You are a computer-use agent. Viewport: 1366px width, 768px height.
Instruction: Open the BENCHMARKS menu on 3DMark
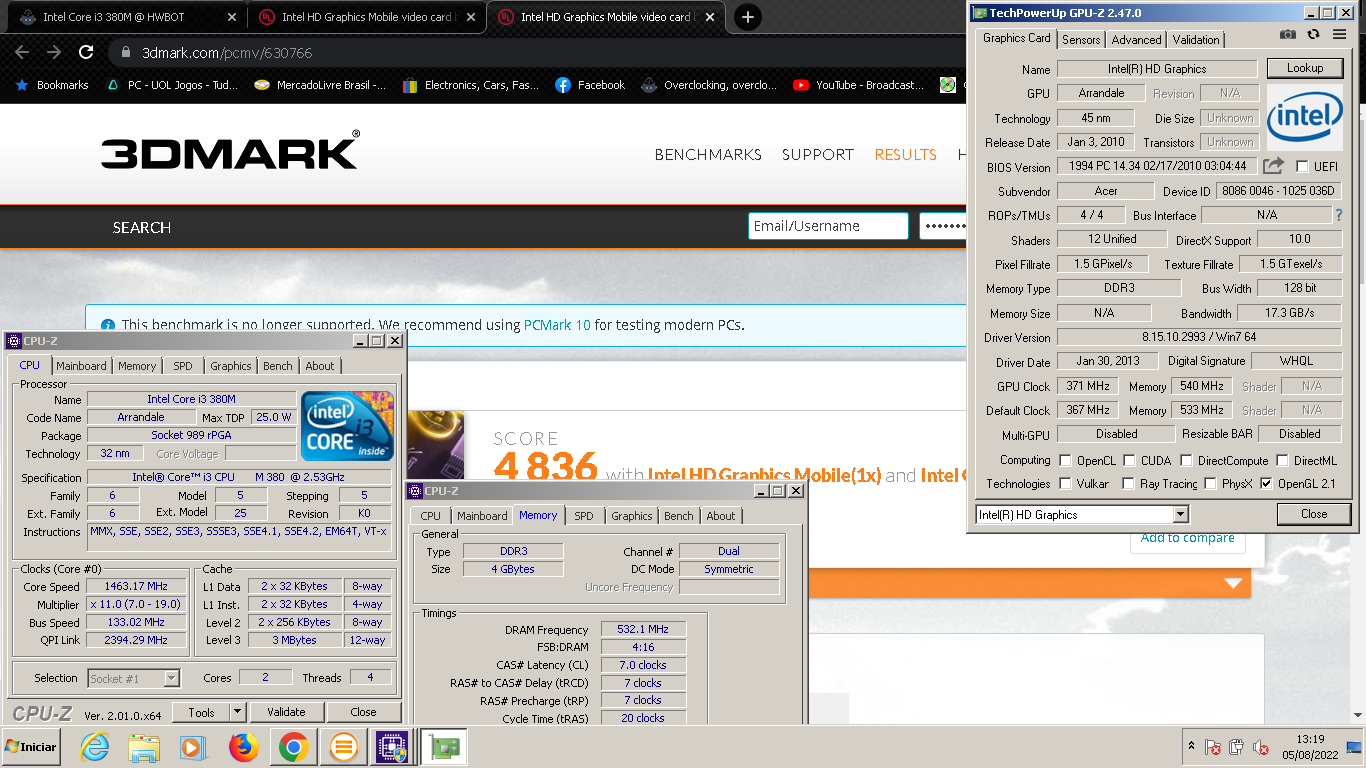[x=708, y=154]
